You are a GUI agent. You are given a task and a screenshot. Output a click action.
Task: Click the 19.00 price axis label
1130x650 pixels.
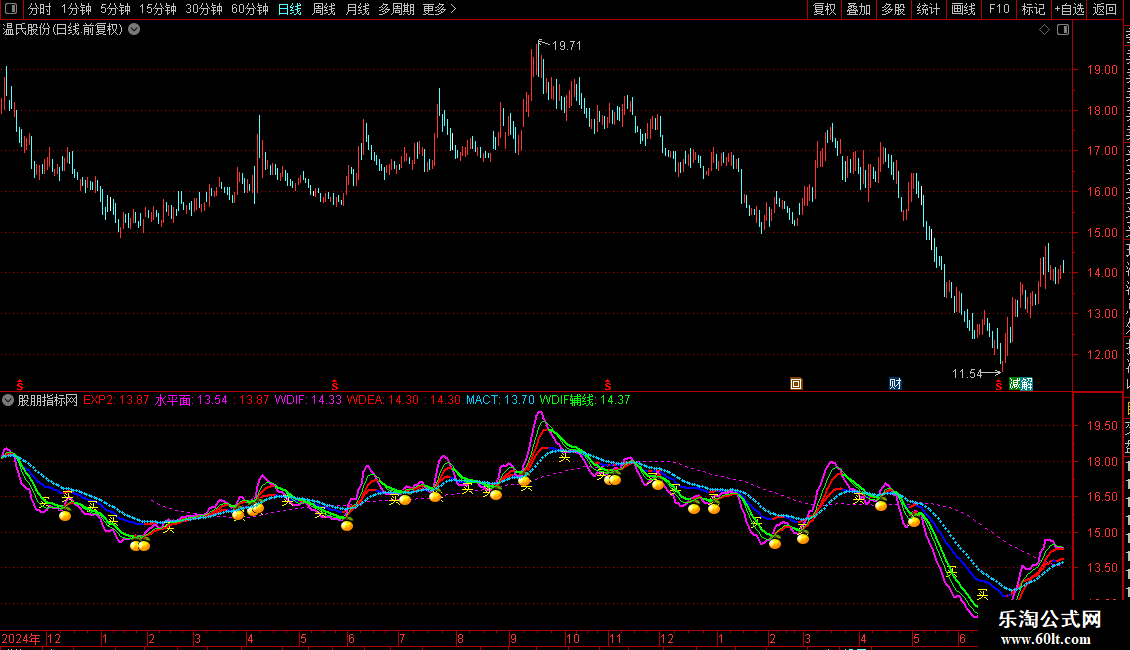pos(1103,70)
